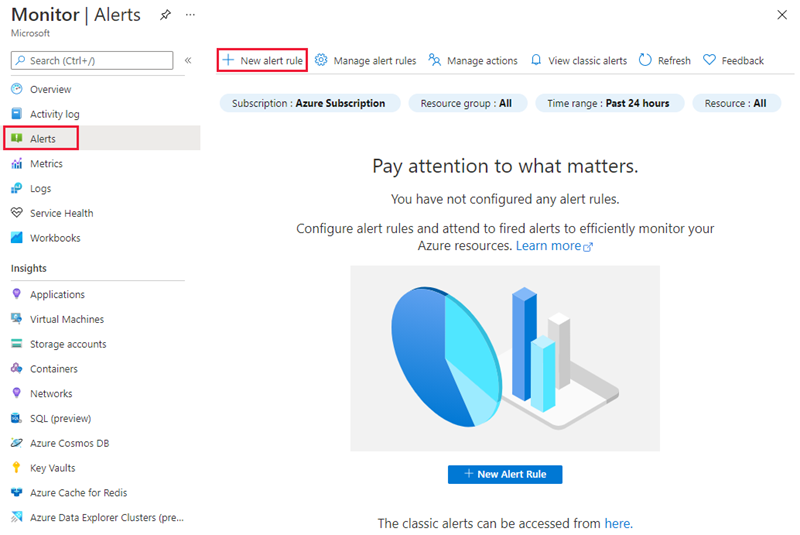Screen dimensions: 800x535
Task: Click the View classic alerts bell icon
Action: 536,60
